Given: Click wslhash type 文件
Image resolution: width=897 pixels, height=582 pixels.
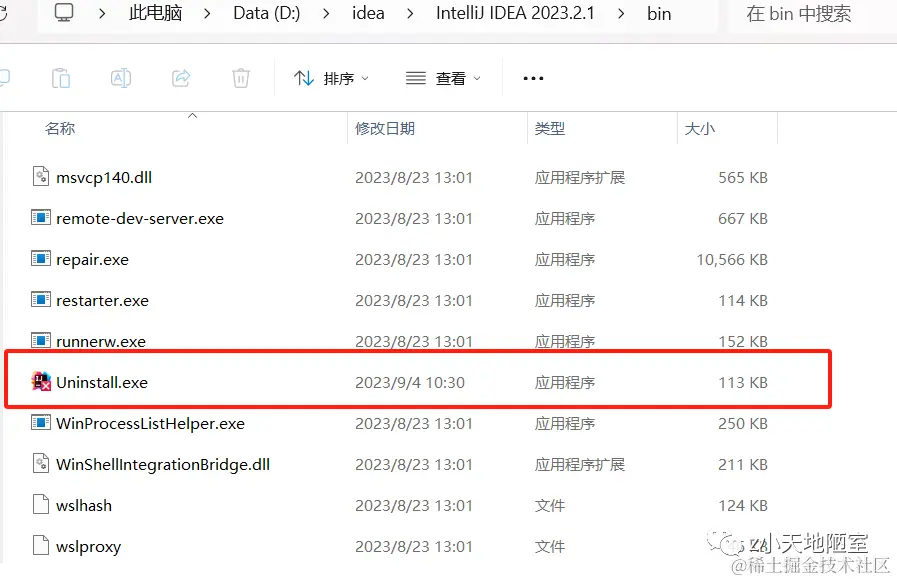Looking at the screenshot, I should pyautogui.click(x=549, y=505).
